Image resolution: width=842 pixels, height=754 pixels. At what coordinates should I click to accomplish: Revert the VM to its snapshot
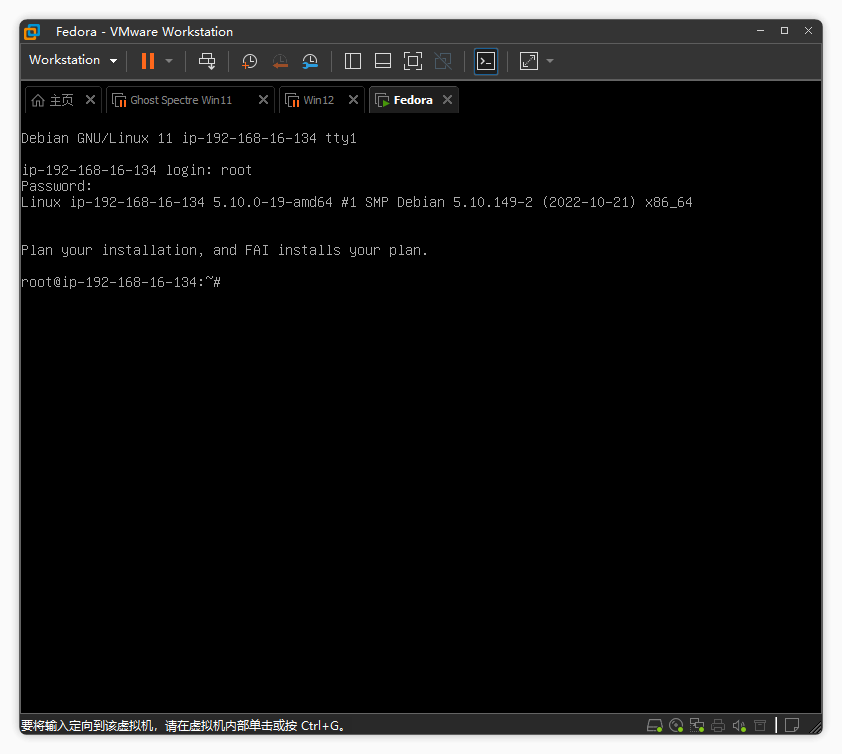[280, 61]
